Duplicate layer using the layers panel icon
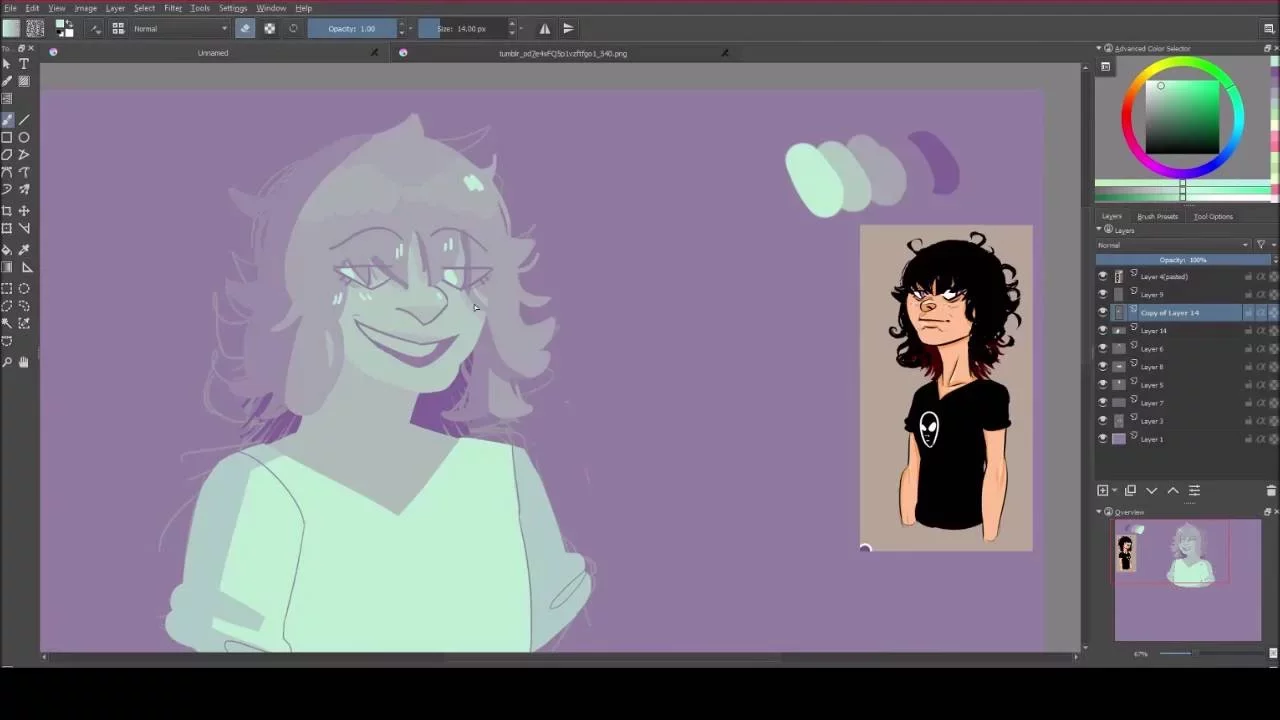The height and width of the screenshot is (720, 1280). [1130, 490]
